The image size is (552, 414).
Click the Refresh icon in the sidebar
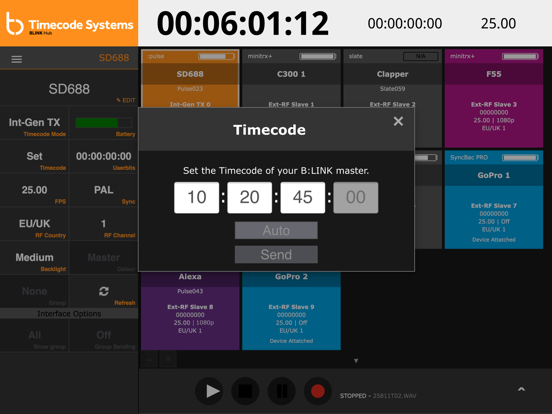tap(104, 291)
